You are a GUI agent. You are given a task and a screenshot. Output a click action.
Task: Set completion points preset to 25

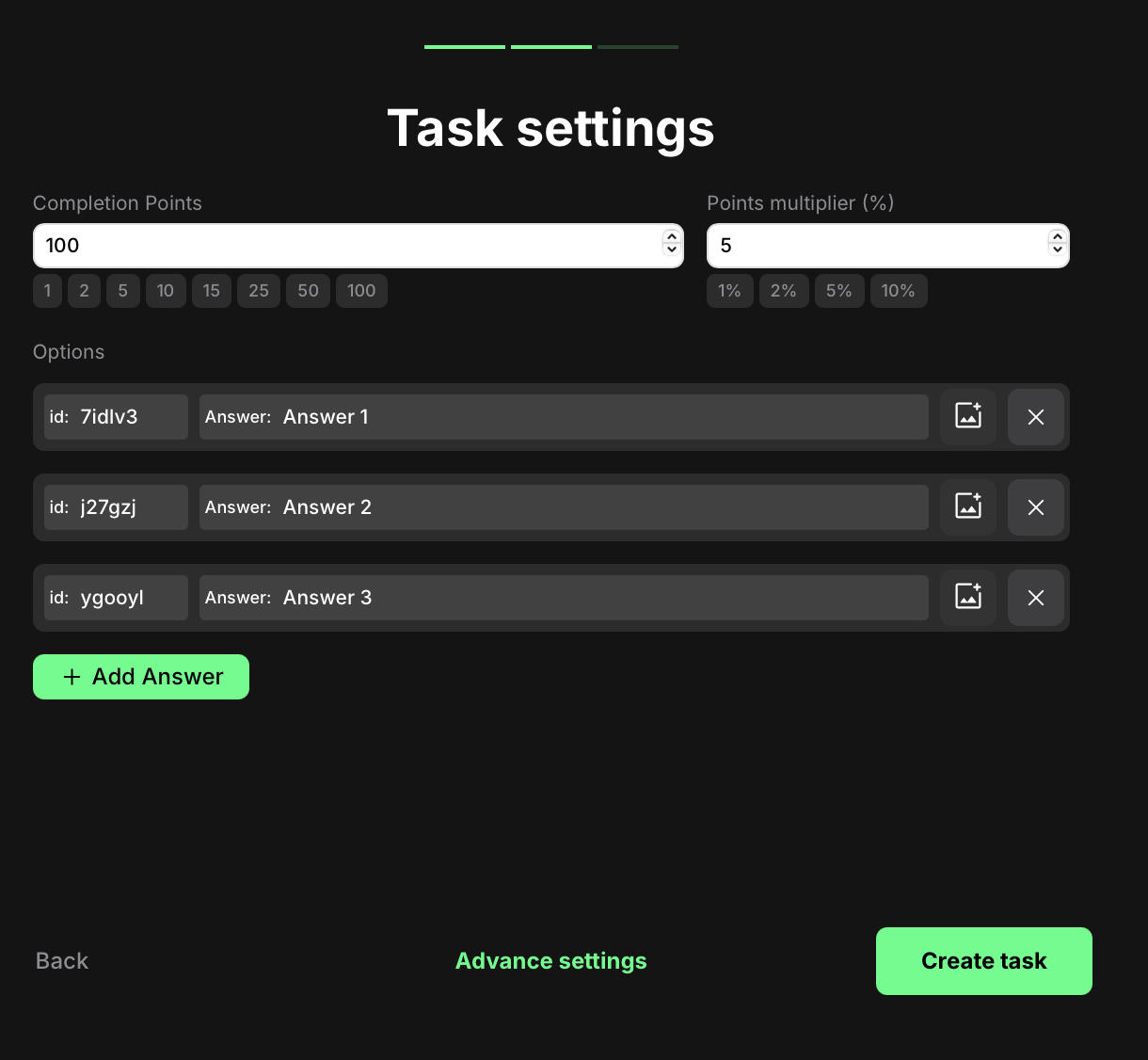[259, 291]
